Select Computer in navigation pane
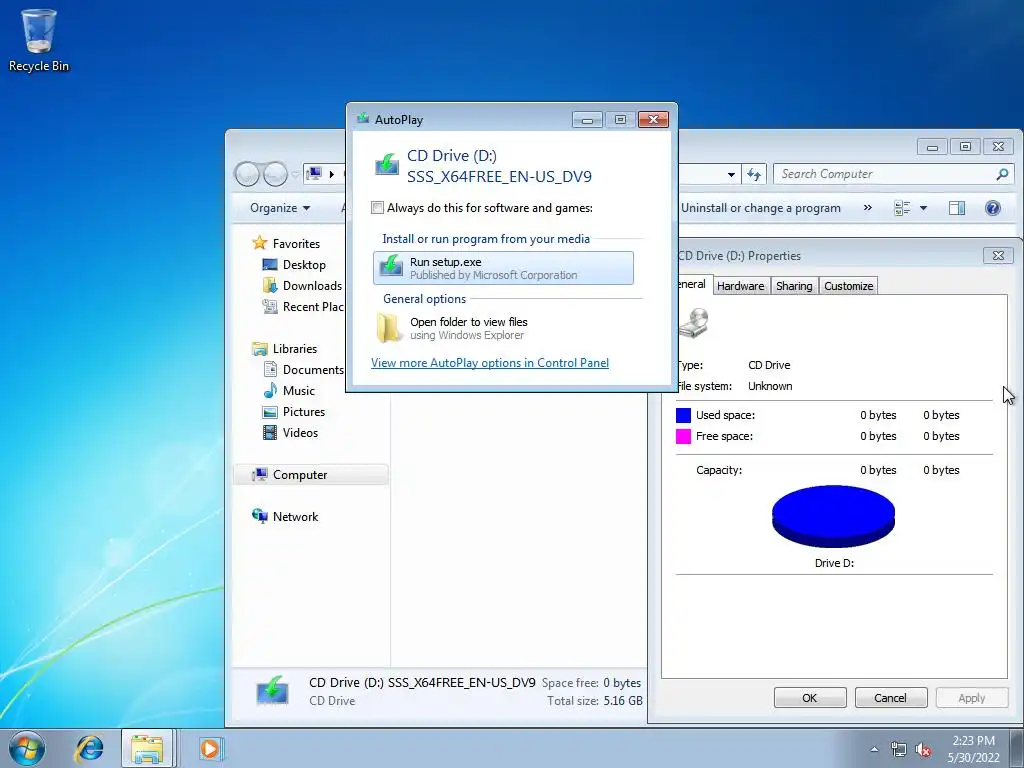Viewport: 1024px width, 768px height. pos(311,475)
